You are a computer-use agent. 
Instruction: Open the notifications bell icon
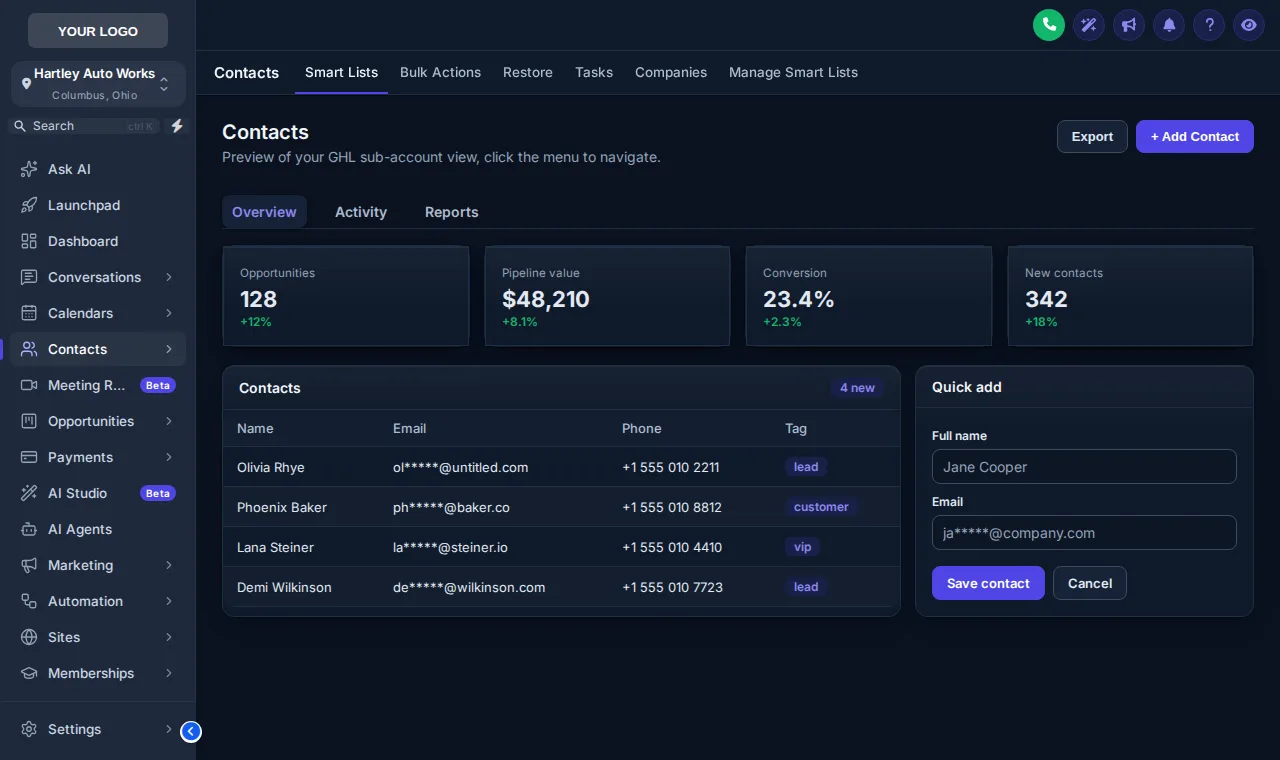pyautogui.click(x=1168, y=25)
